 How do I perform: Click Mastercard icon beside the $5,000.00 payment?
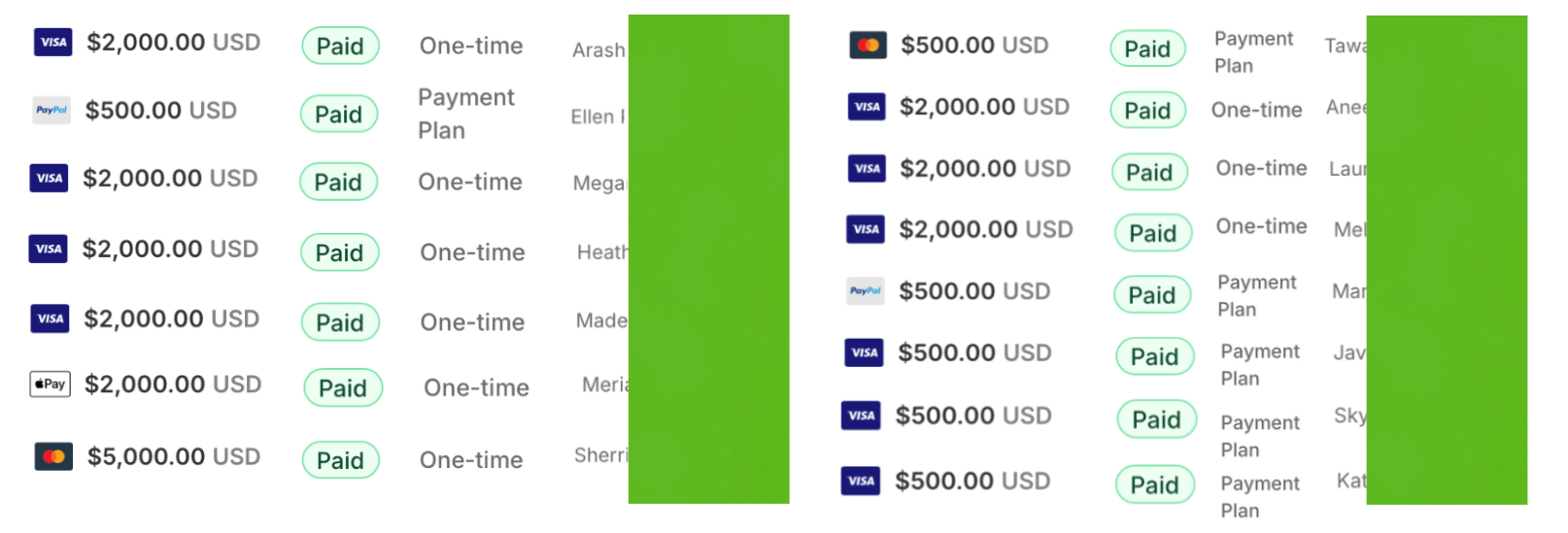coord(53,456)
